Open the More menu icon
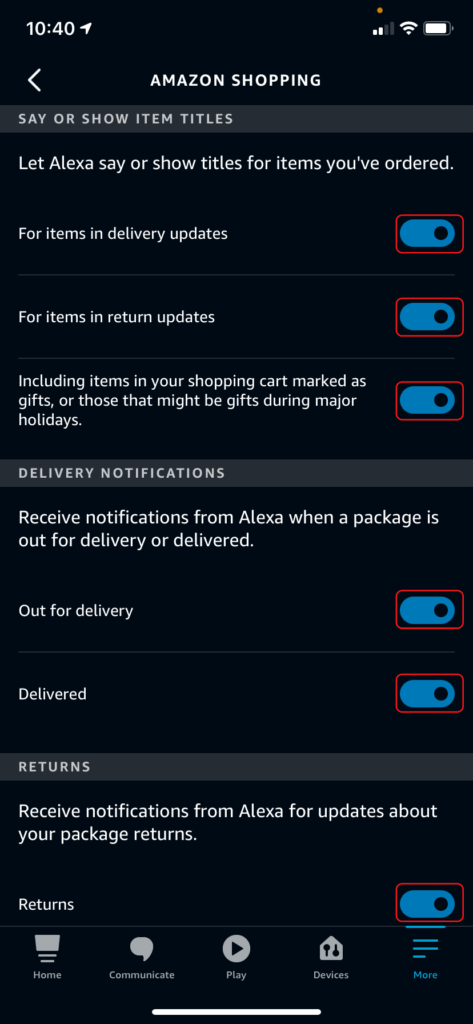The width and height of the screenshot is (473, 1024). [x=425, y=948]
